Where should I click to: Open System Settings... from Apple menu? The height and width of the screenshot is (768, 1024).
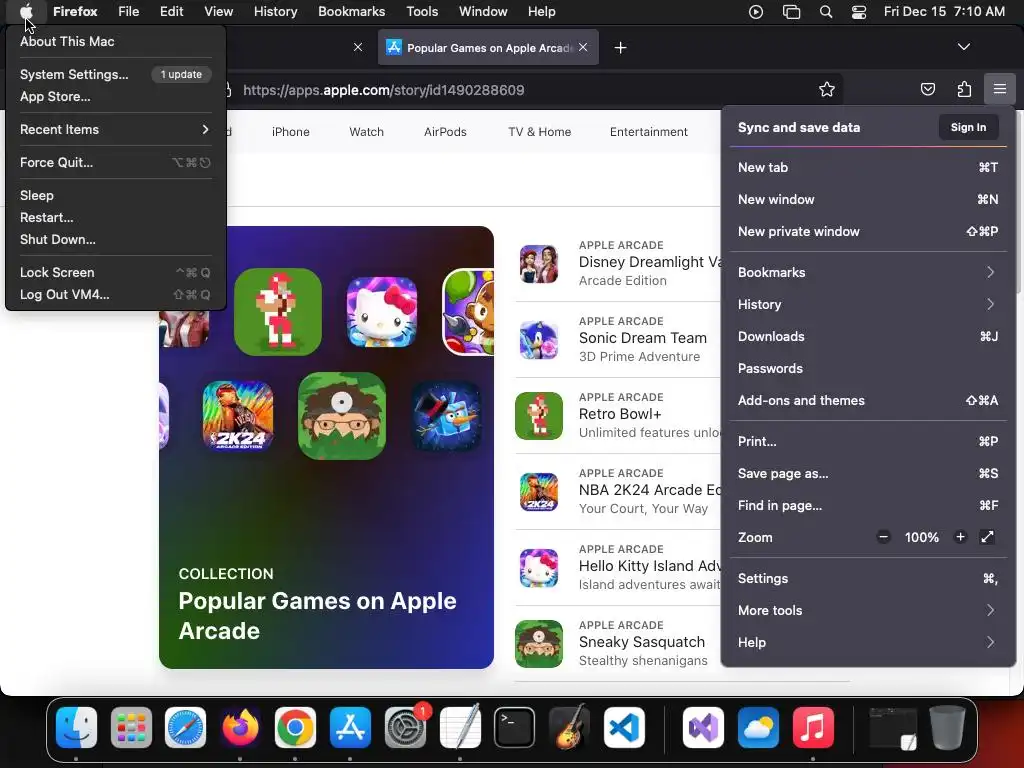(116, 74)
